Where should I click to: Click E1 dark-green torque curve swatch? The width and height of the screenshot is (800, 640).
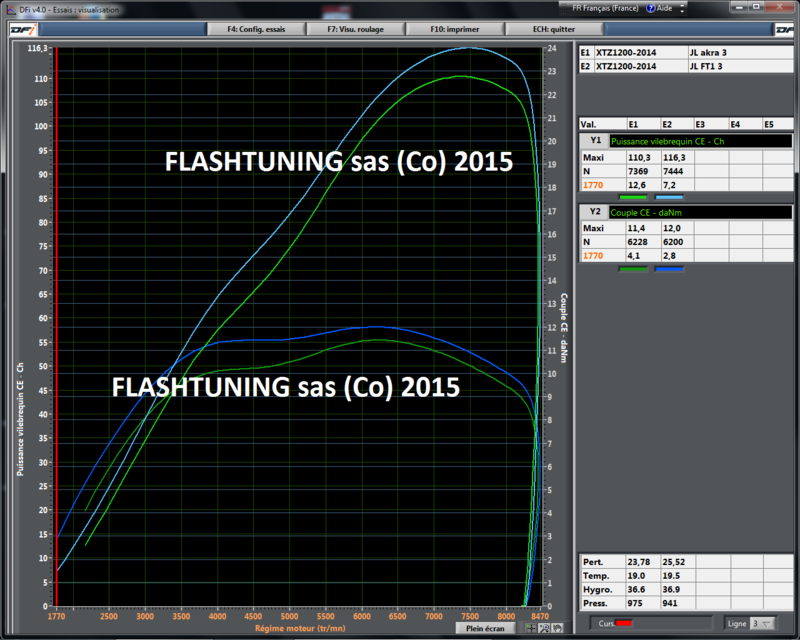click(x=633, y=268)
